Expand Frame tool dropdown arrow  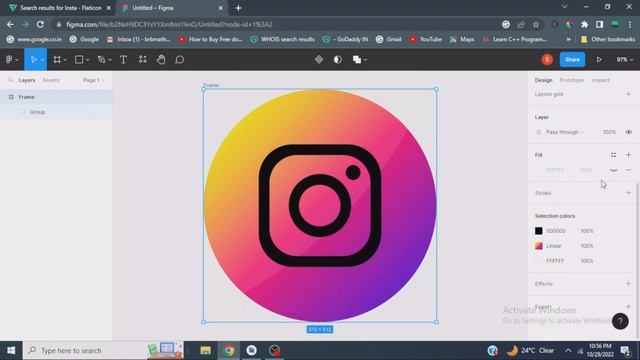(x=65, y=60)
